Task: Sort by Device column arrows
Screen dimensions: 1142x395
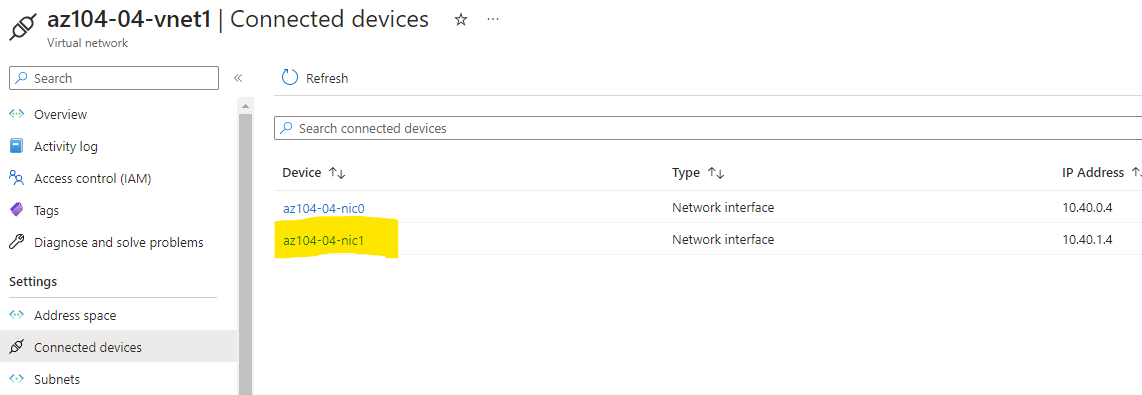Action: (336, 173)
